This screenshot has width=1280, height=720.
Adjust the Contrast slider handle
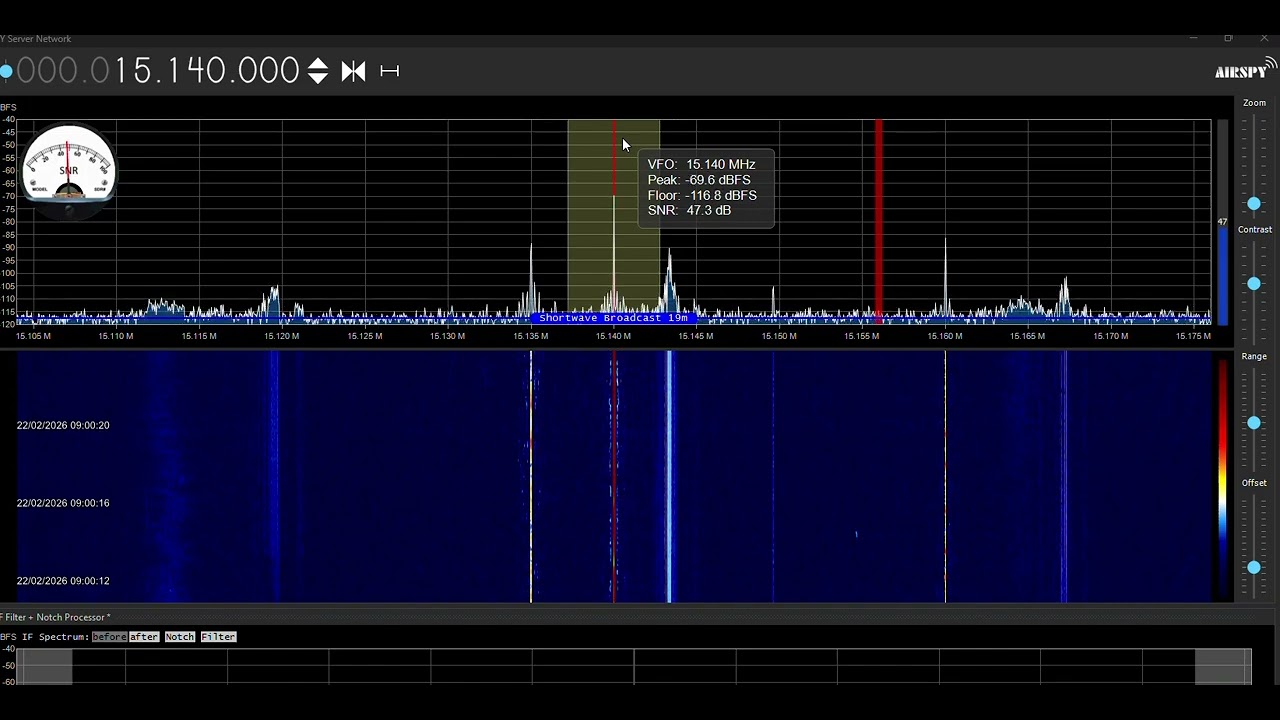point(1254,284)
